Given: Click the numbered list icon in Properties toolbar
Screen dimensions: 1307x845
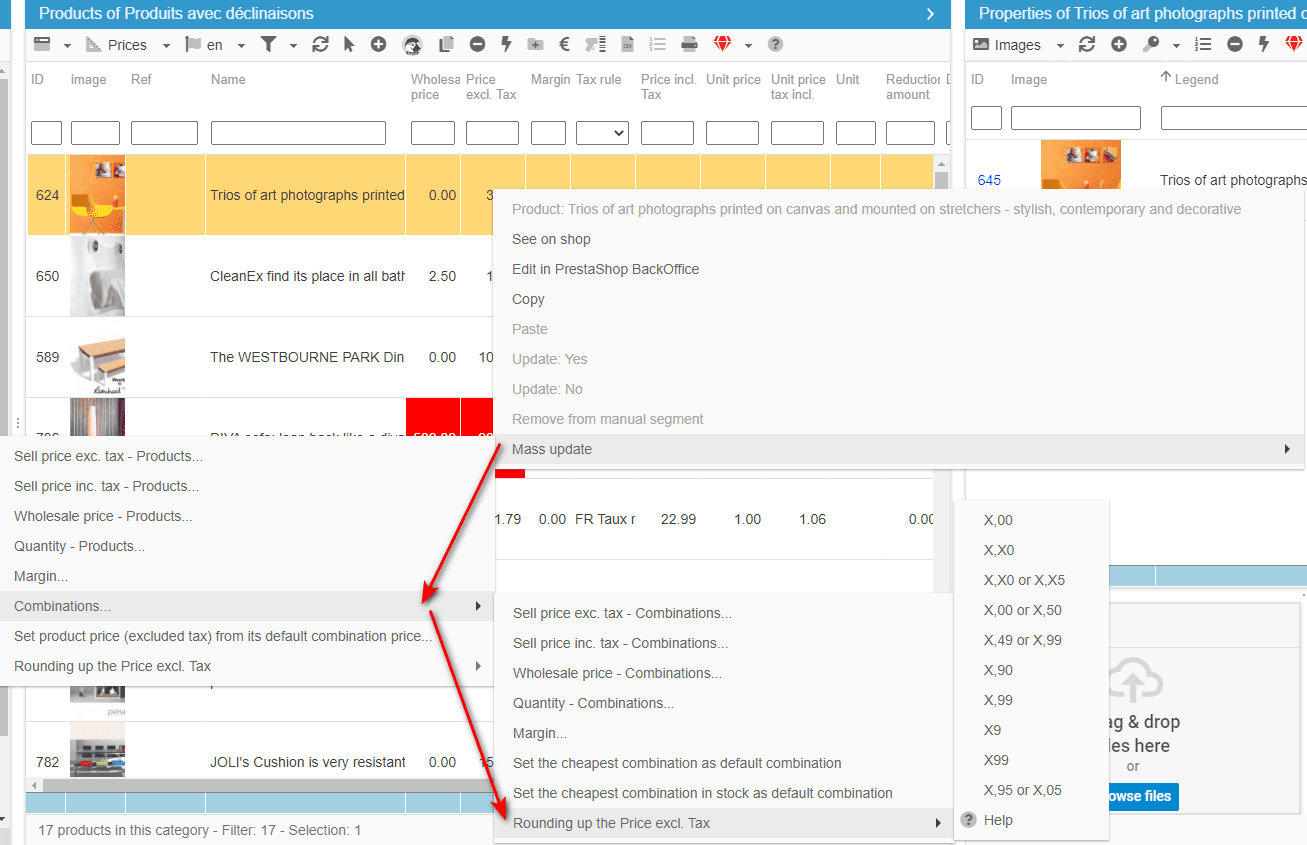Looking at the screenshot, I should pyautogui.click(x=1203, y=45).
